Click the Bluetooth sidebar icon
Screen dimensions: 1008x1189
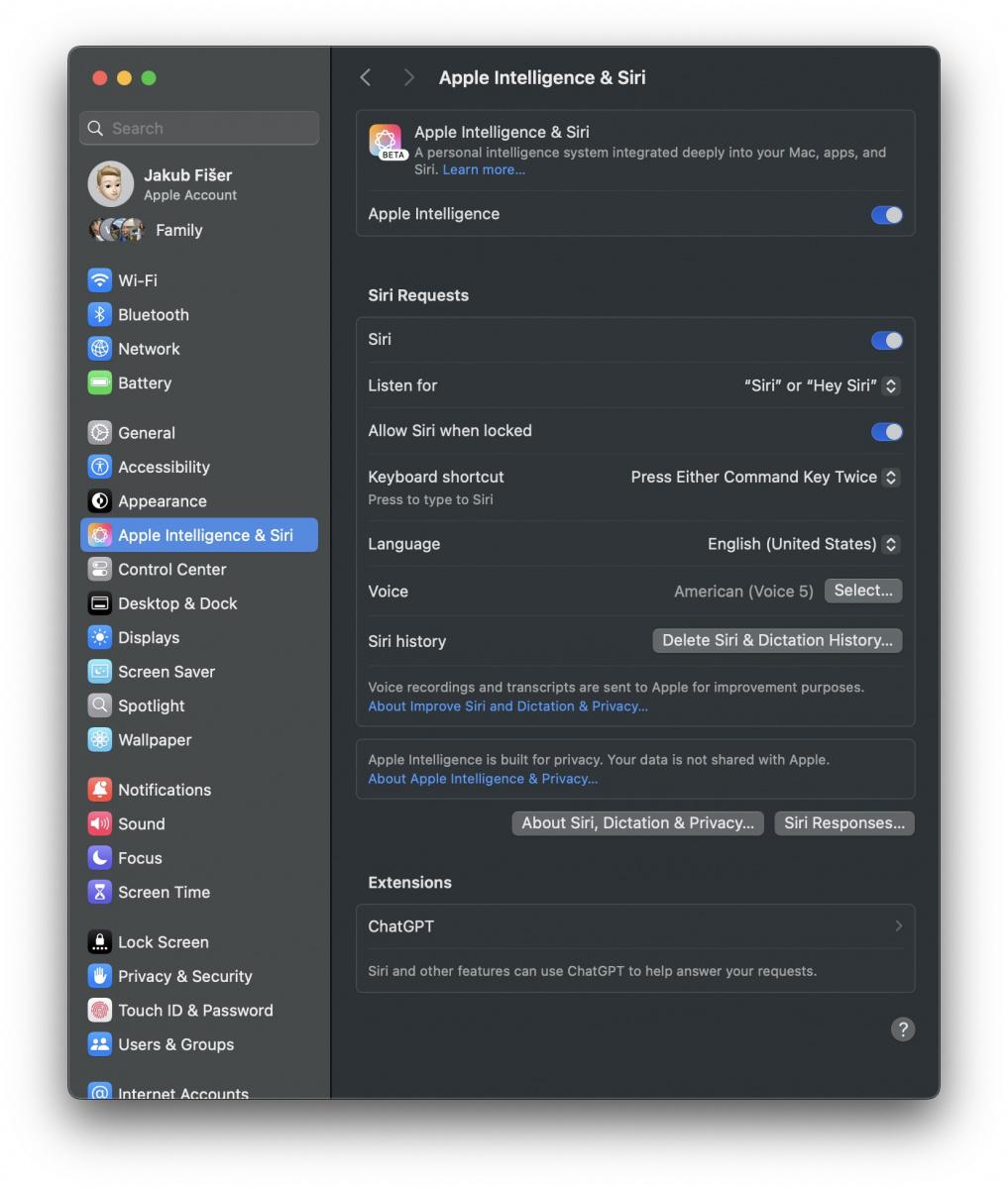[99, 315]
